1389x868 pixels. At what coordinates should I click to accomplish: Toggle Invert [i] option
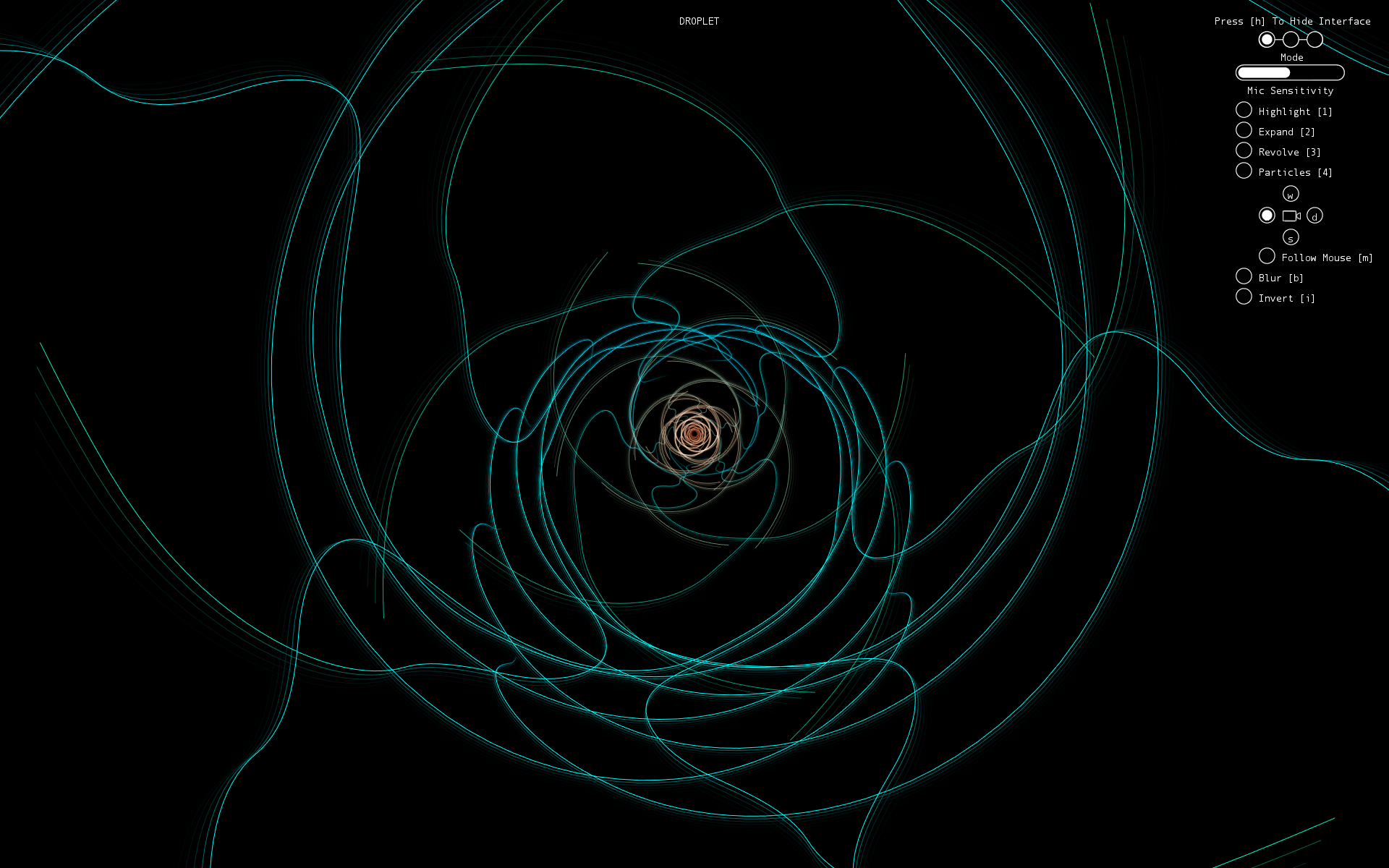coord(1244,298)
